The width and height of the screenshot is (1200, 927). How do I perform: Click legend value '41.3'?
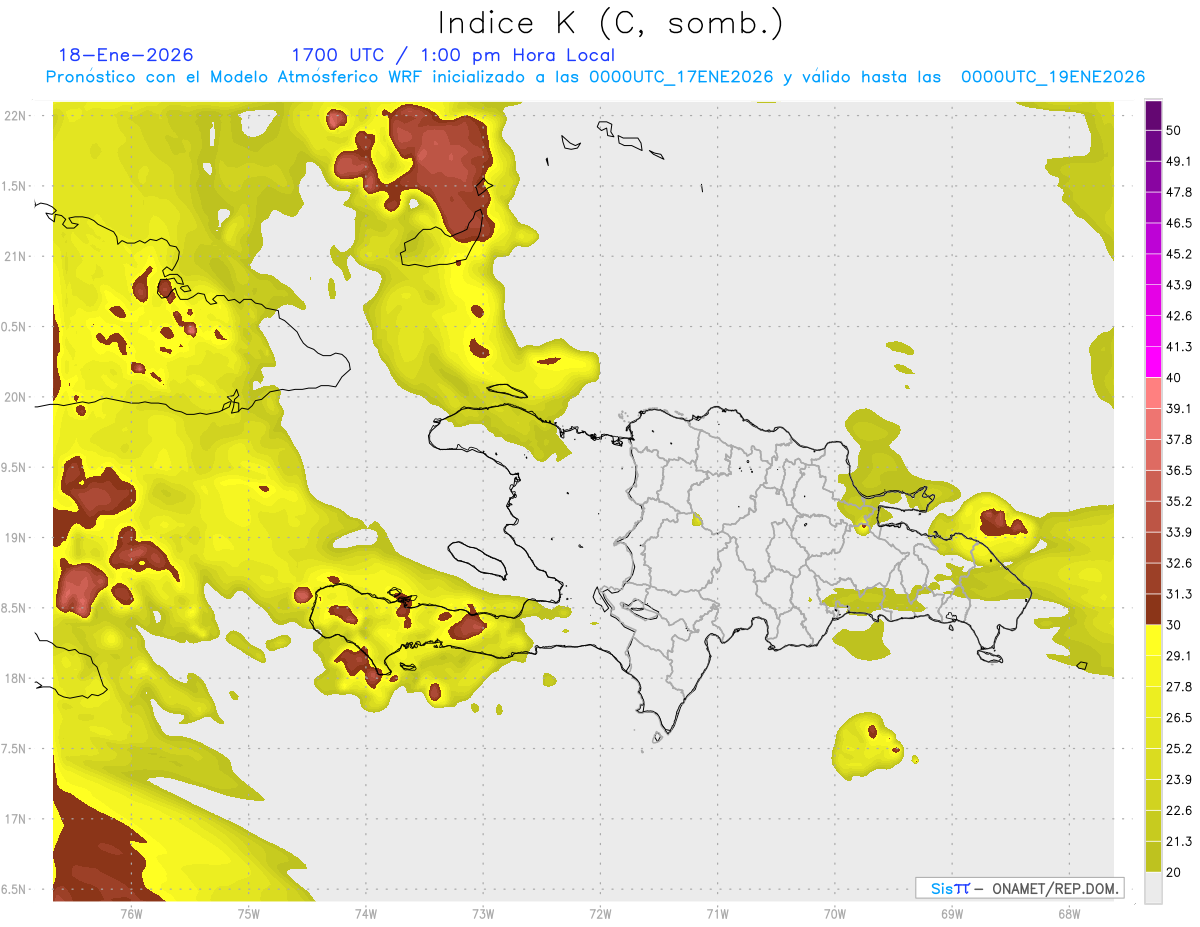[x=1179, y=347]
